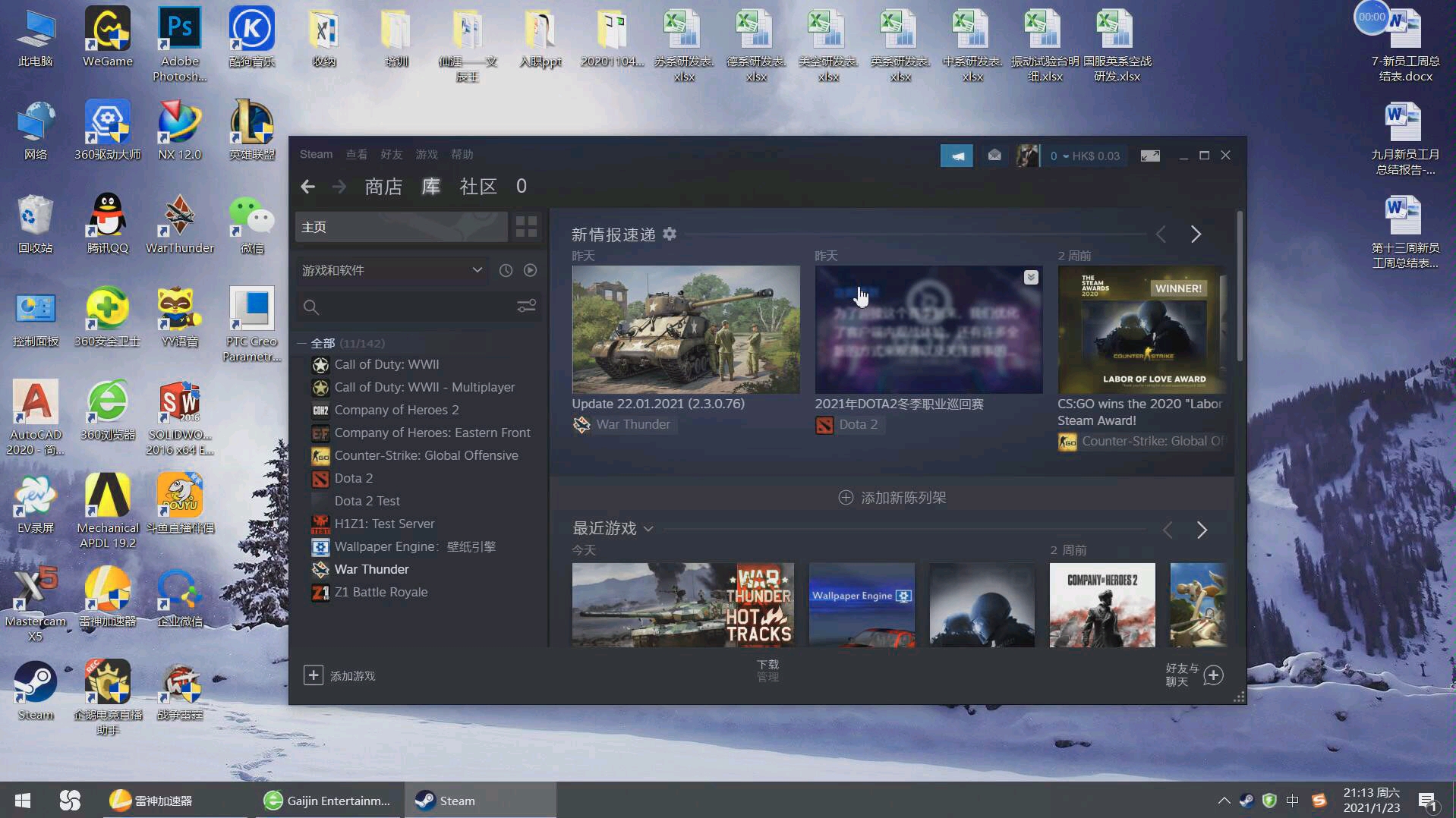Open the Windows Start button
This screenshot has height=818, width=1456.
23,801
